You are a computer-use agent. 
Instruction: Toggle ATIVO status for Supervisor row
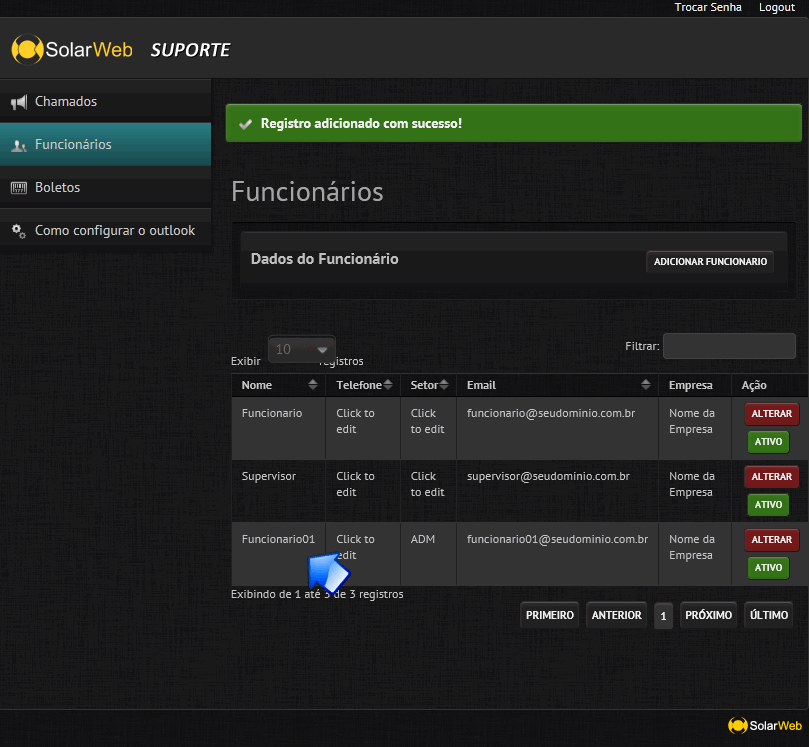768,505
